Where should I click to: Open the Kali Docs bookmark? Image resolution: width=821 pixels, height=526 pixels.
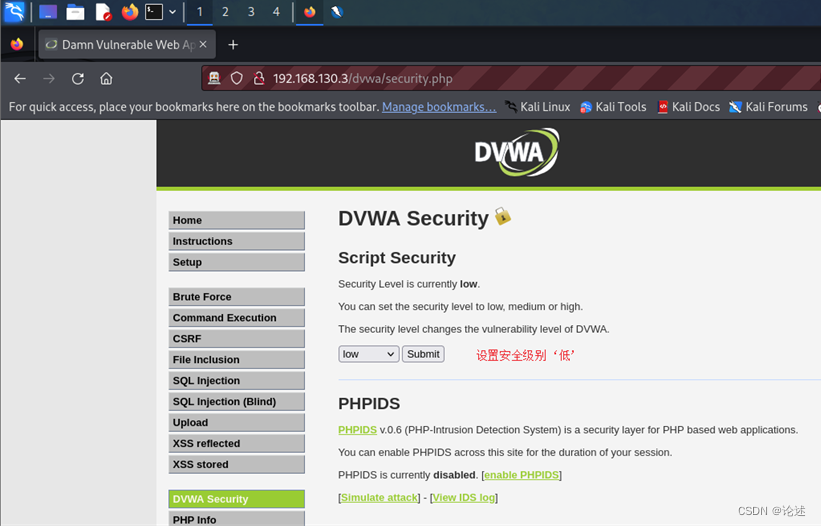tap(689, 107)
